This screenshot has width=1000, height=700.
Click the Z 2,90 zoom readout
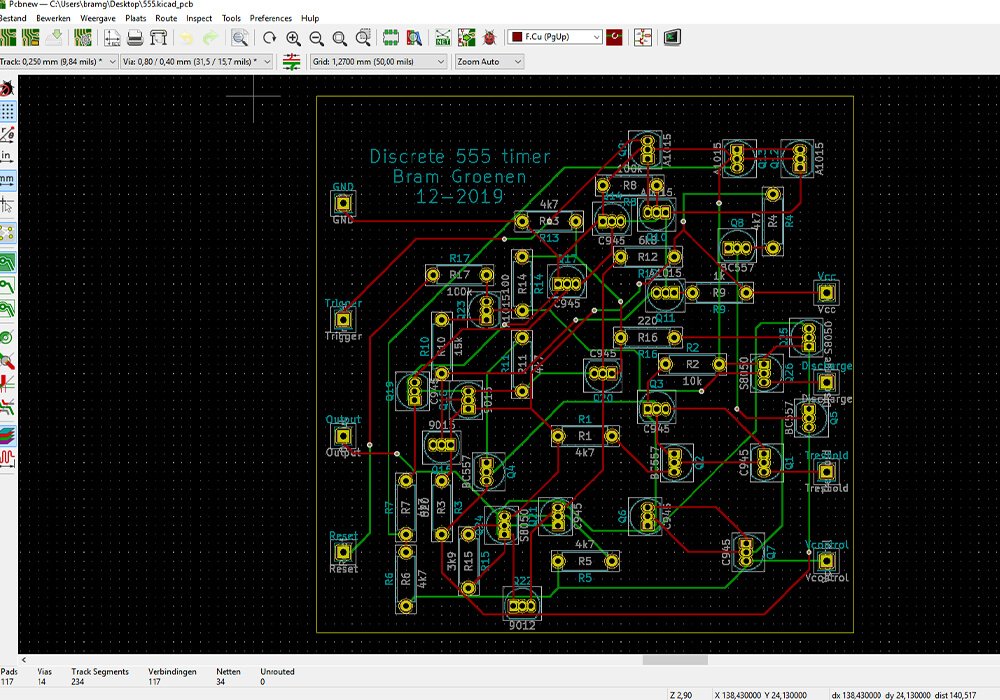coord(681,695)
